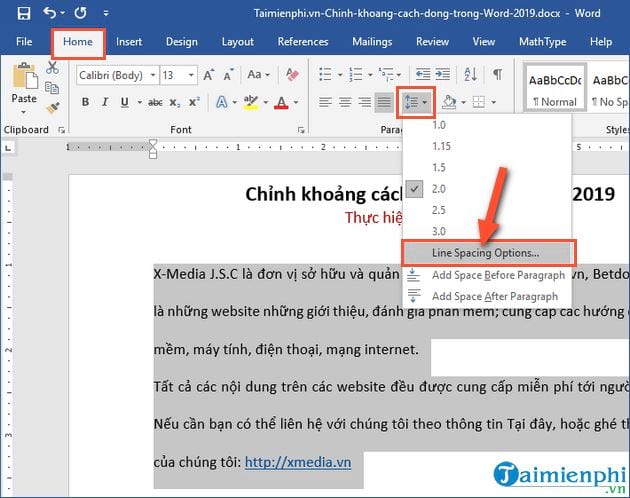Align text right
This screenshot has height=498, width=630.
[364, 102]
